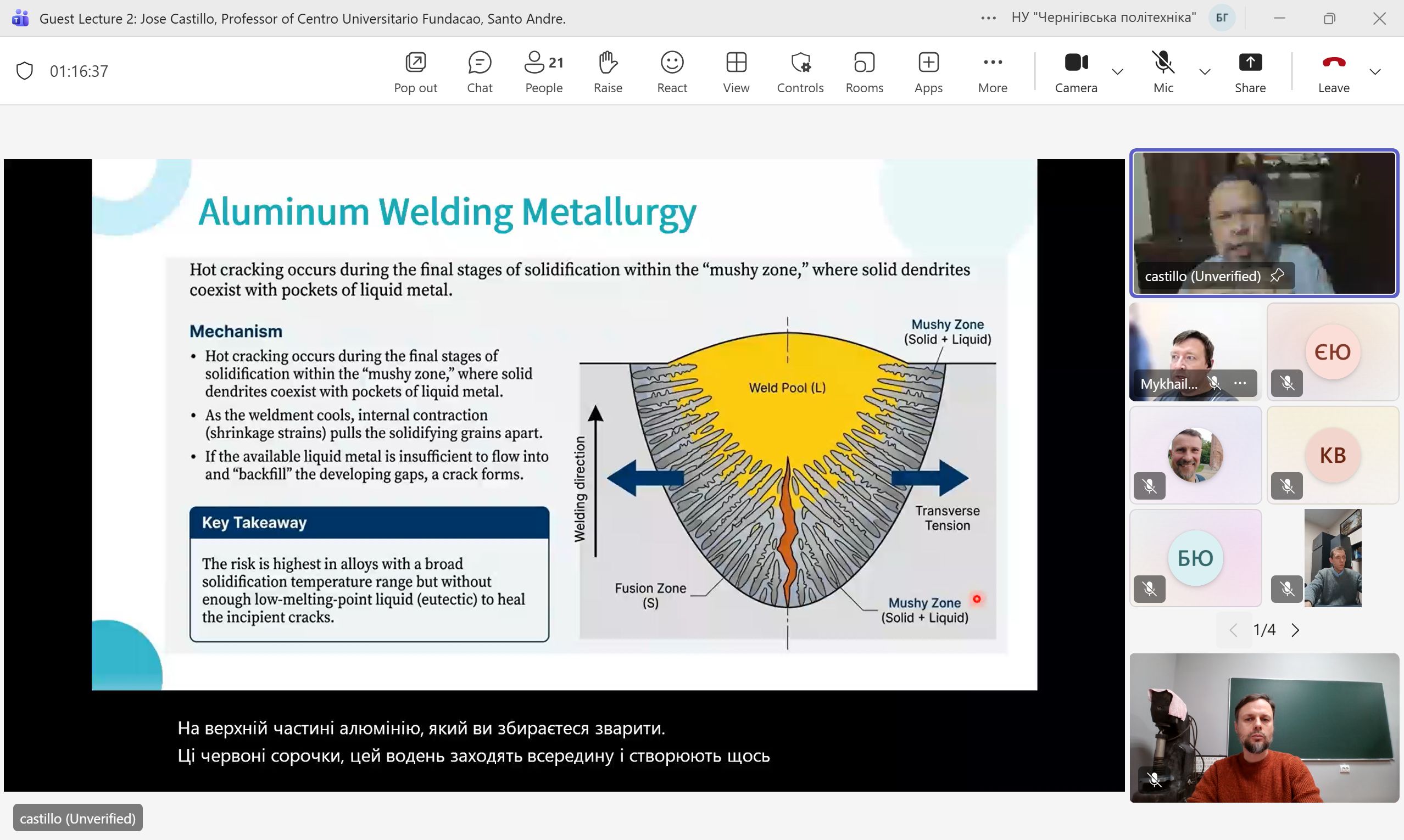Expand the Mic options dropdown arrow

[x=1205, y=72]
